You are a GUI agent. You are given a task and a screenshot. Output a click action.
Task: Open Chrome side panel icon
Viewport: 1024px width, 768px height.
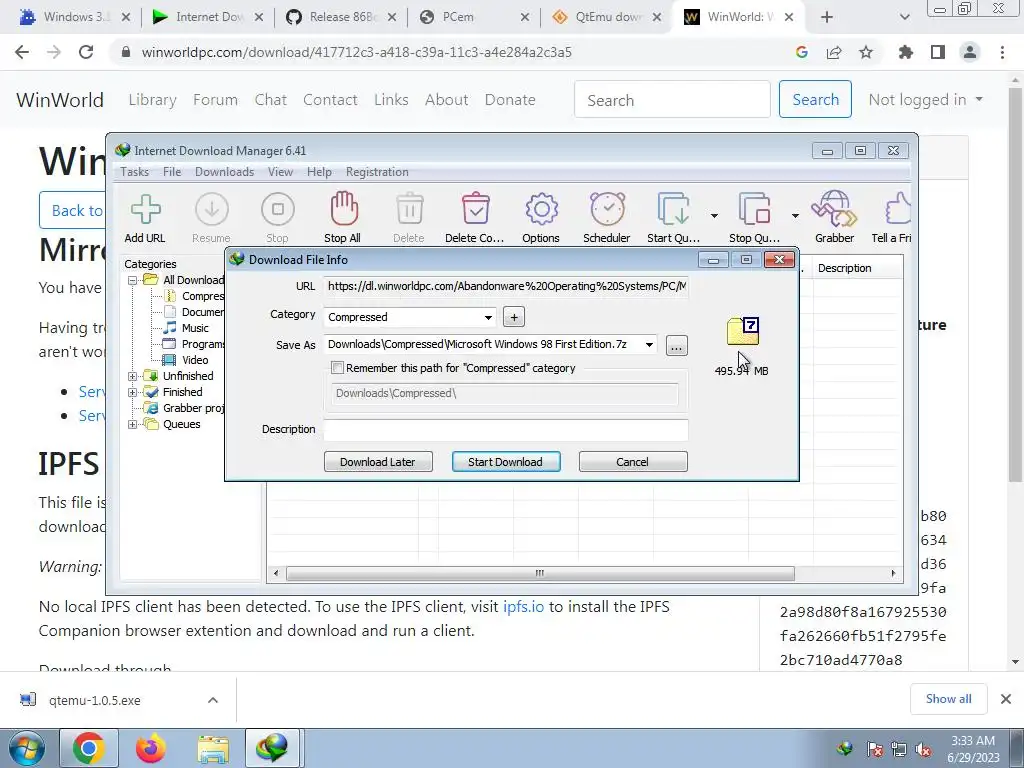point(938,52)
